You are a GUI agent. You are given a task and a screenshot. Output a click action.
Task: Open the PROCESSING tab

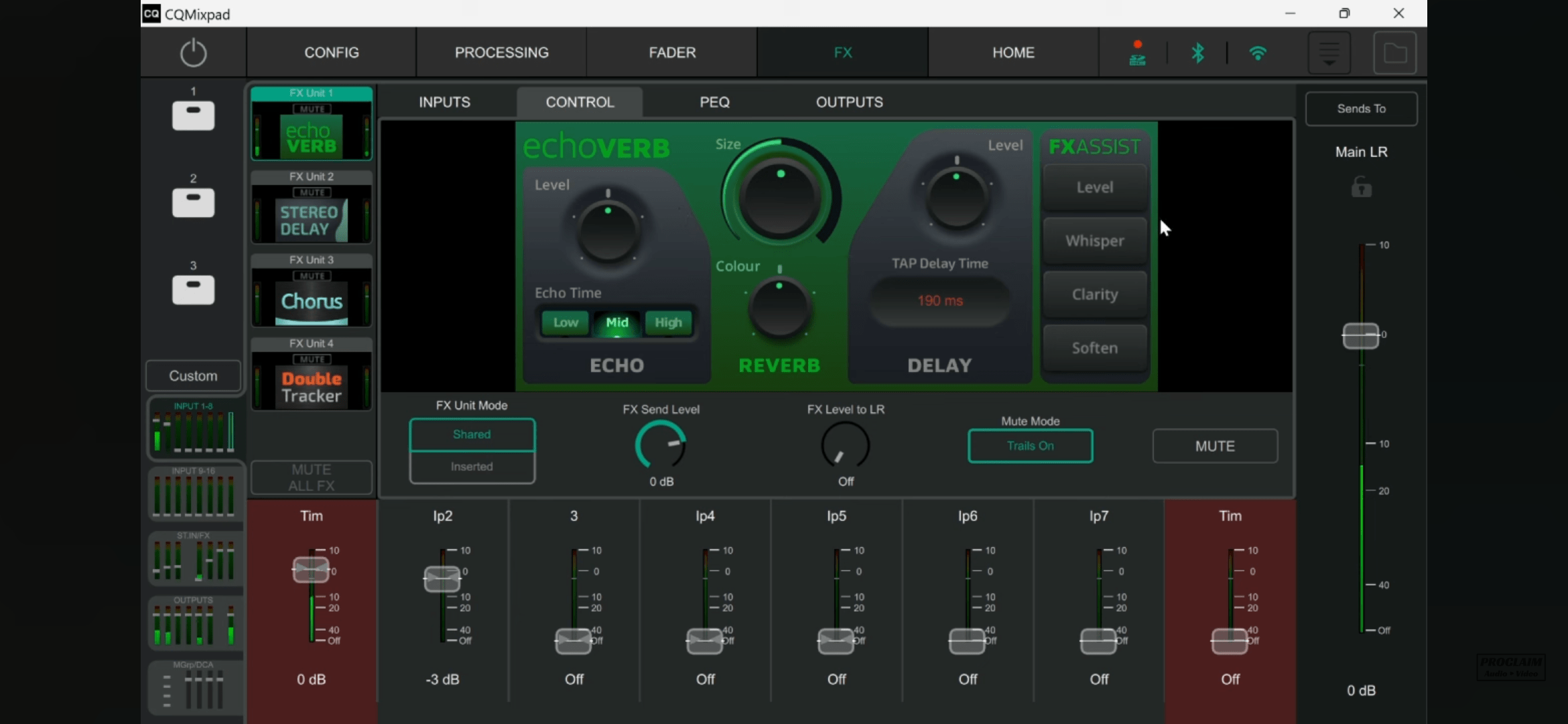(x=502, y=52)
